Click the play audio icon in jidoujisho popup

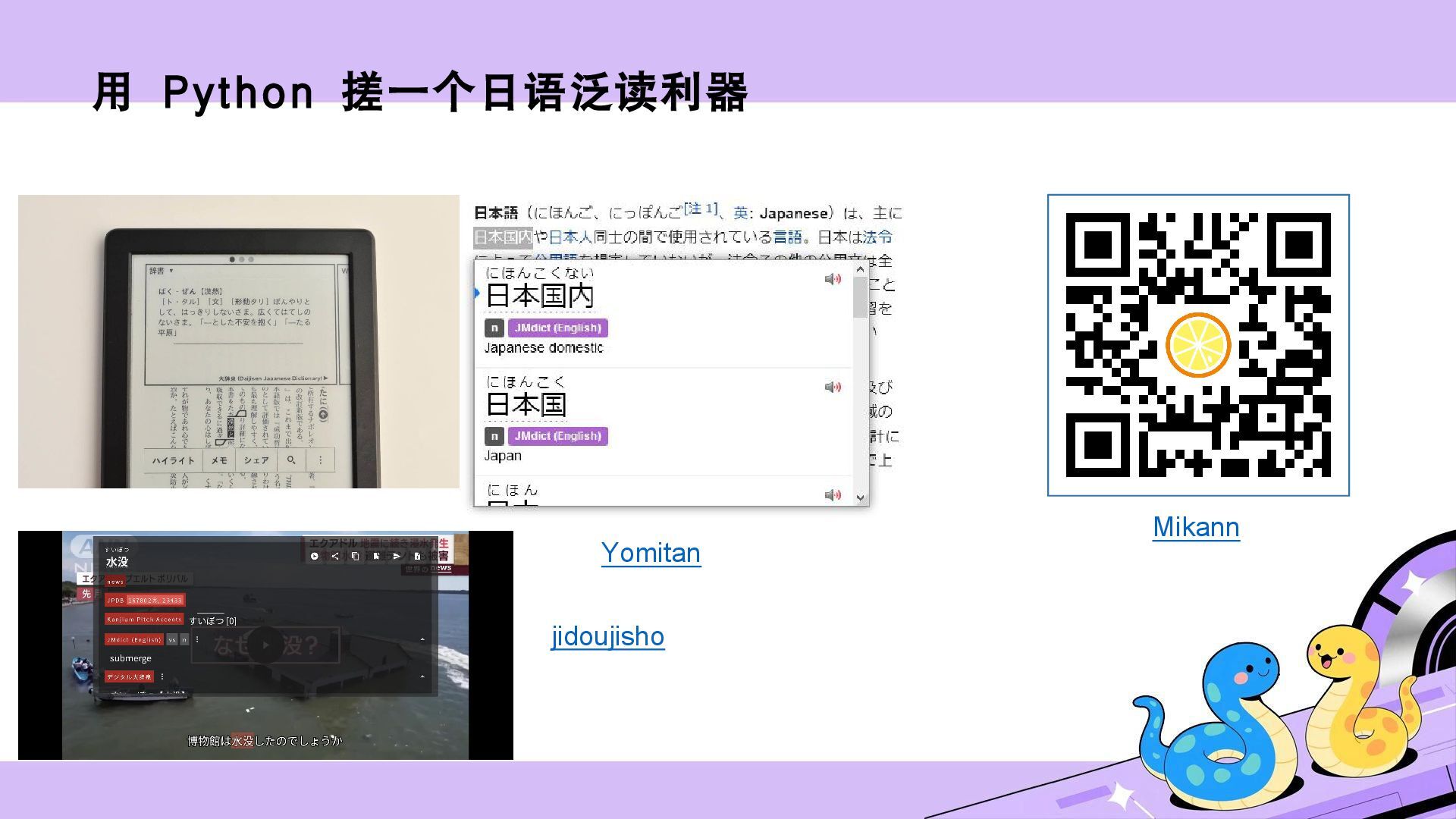(315, 556)
